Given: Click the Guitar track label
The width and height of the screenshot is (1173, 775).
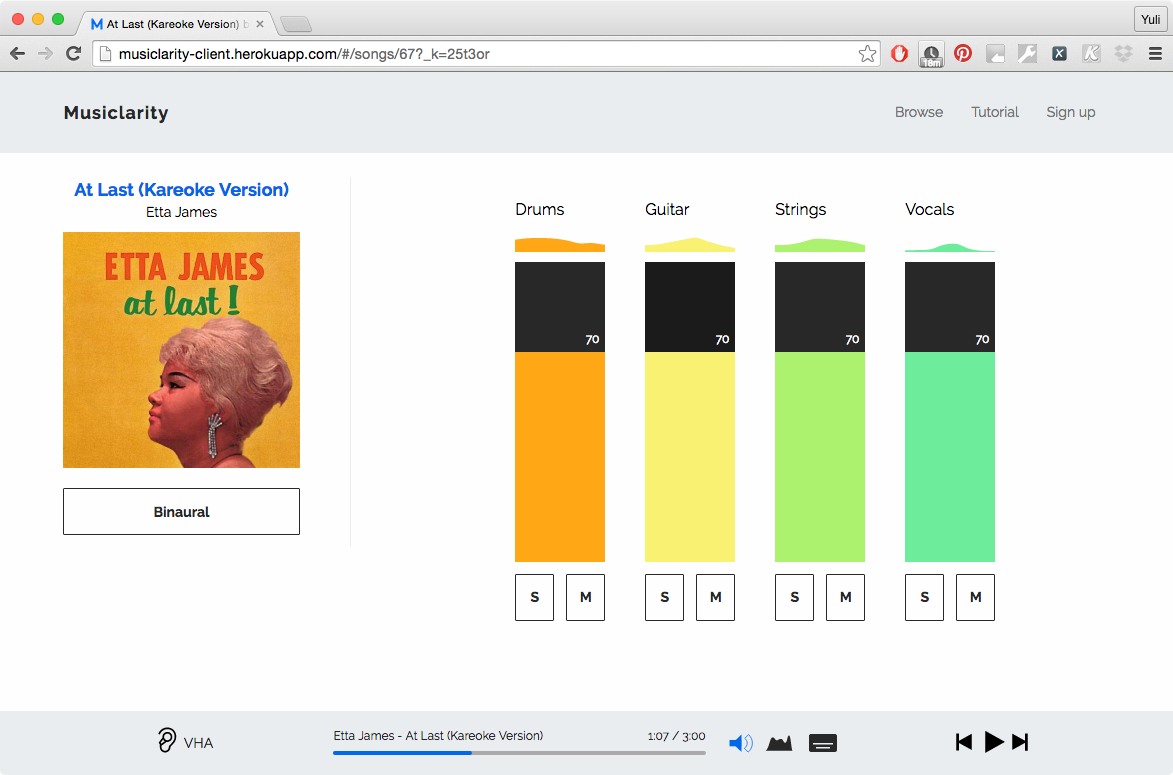Looking at the screenshot, I should (667, 209).
